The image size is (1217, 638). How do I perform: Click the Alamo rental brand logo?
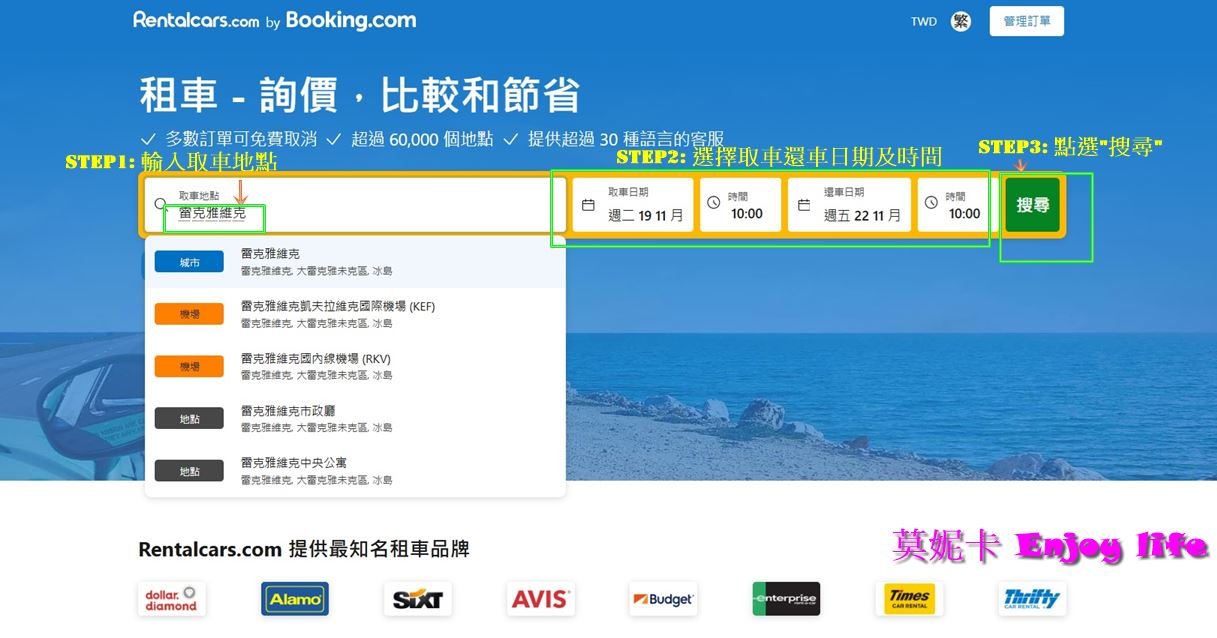(294, 598)
